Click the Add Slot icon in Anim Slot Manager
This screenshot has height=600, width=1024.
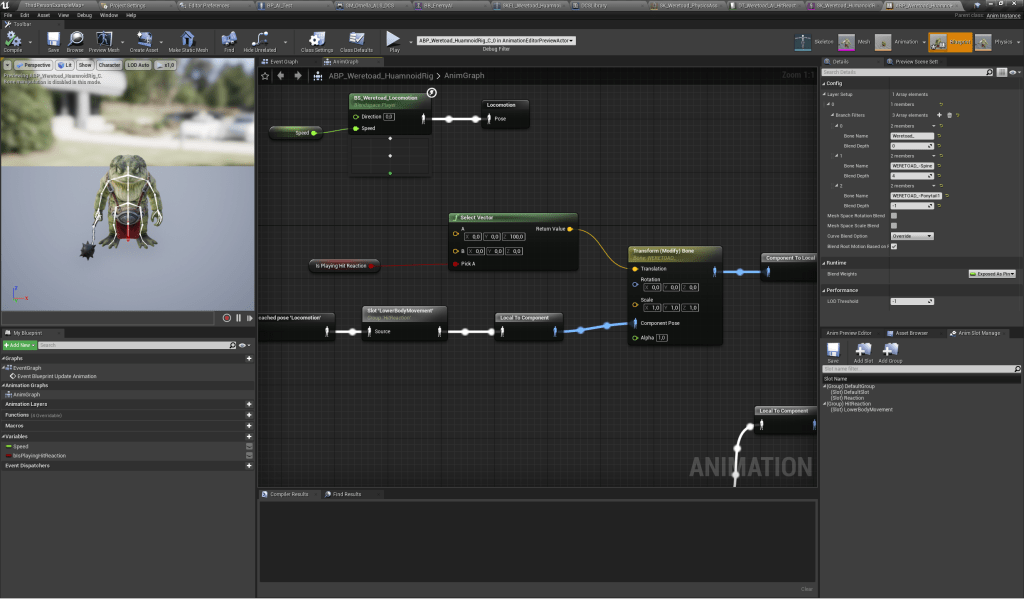[x=862, y=352]
